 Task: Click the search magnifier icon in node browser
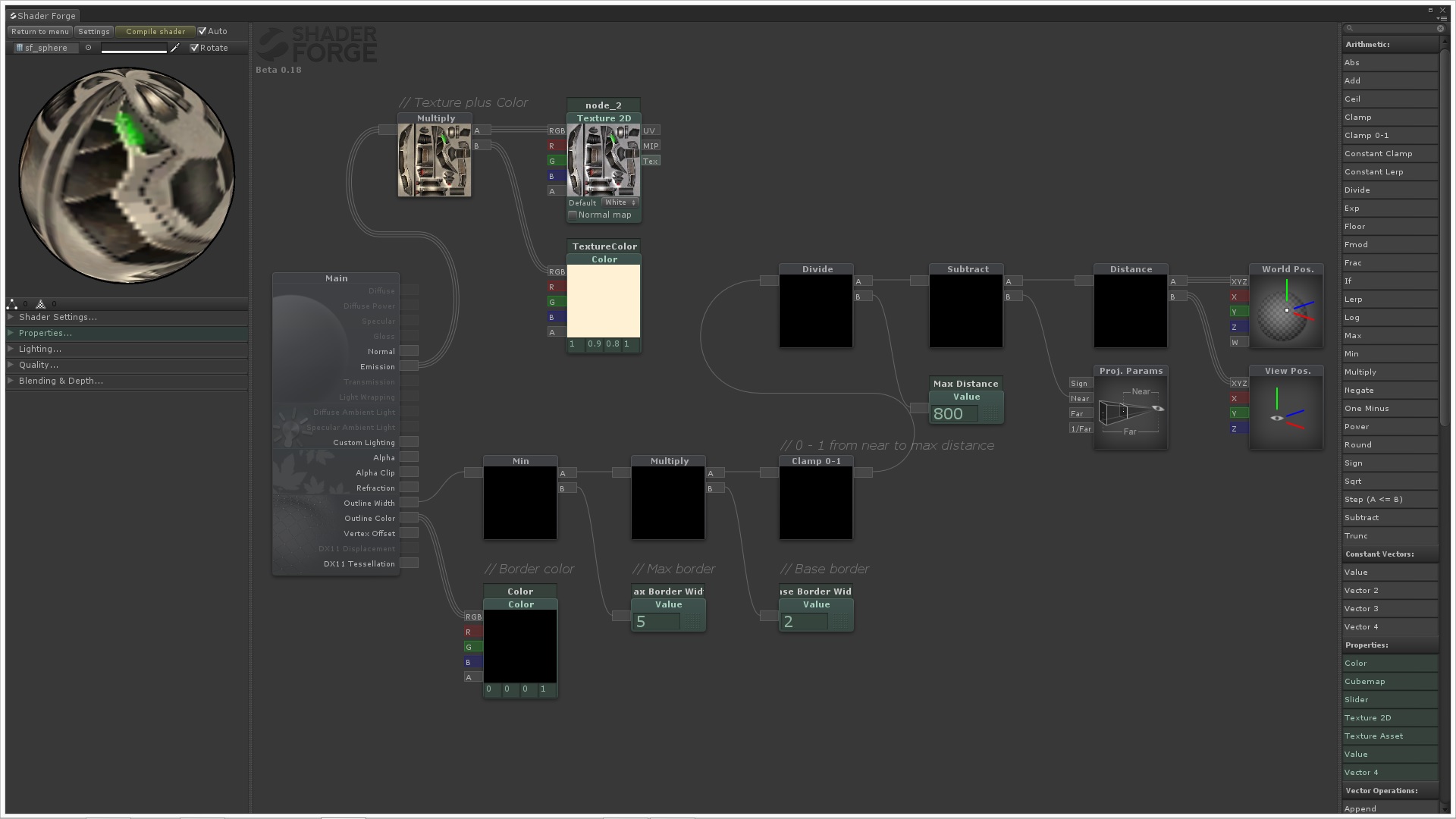1350,28
